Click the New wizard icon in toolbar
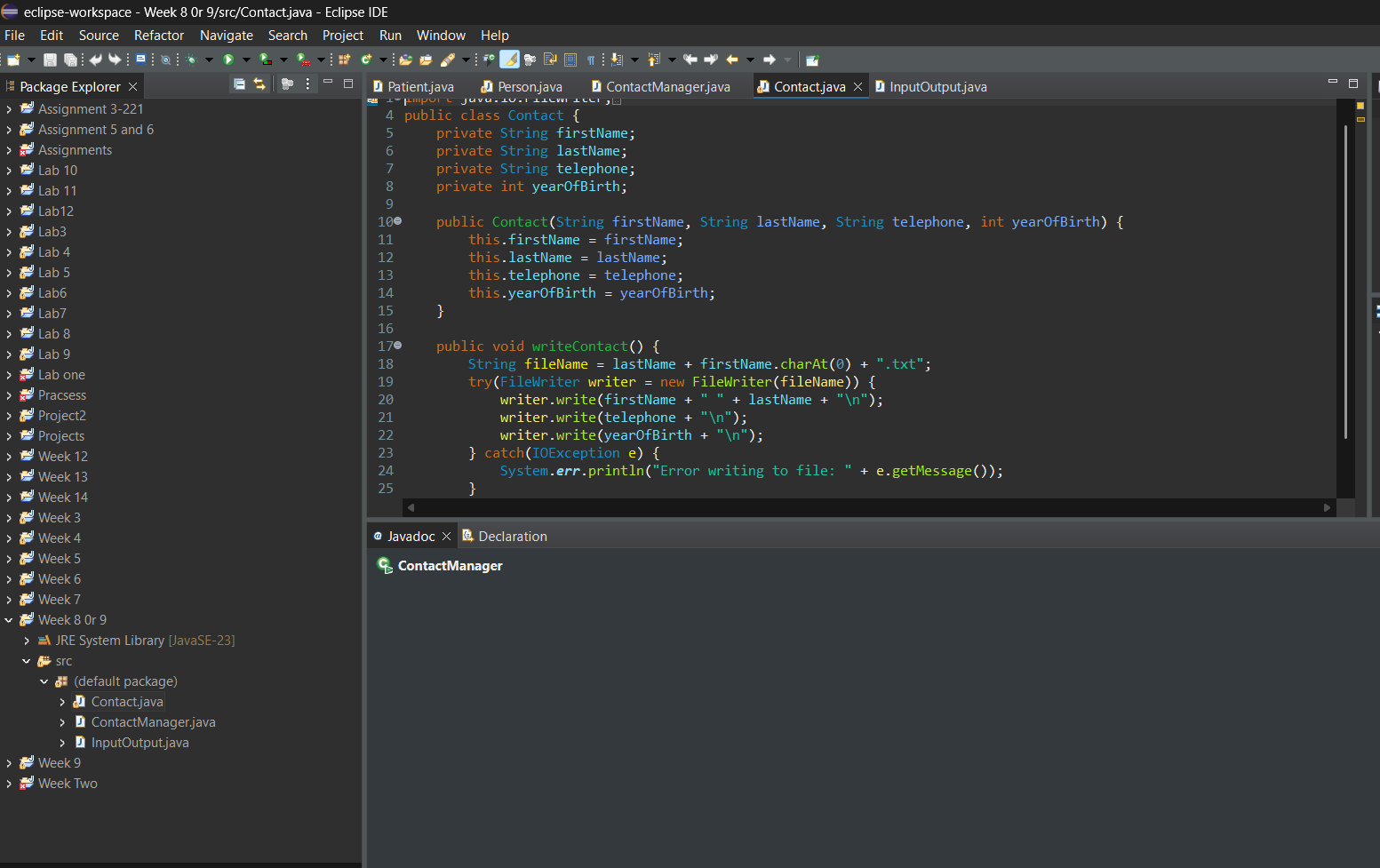 click(x=13, y=60)
